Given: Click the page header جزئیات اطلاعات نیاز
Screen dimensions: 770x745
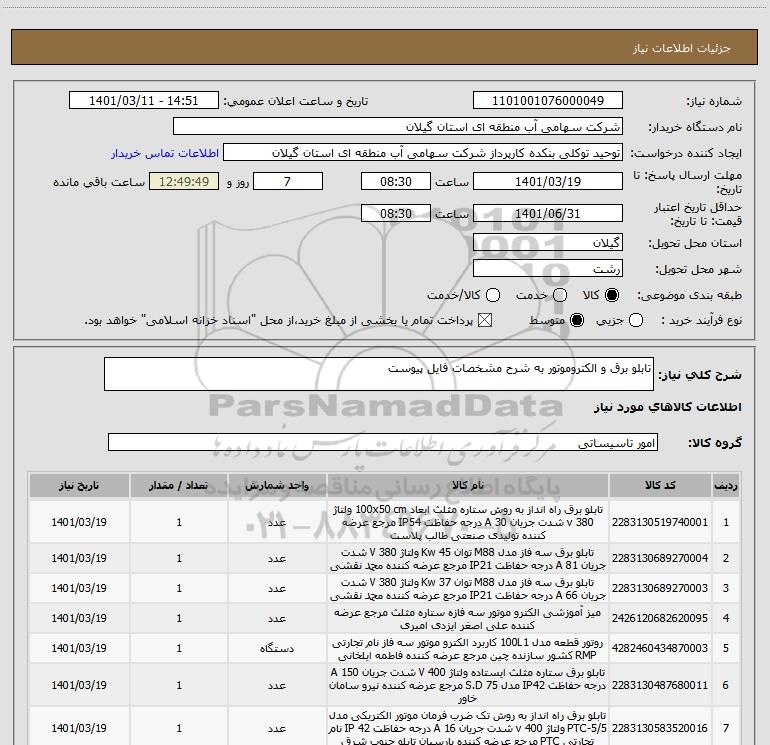Looking at the screenshot, I should click(682, 48).
